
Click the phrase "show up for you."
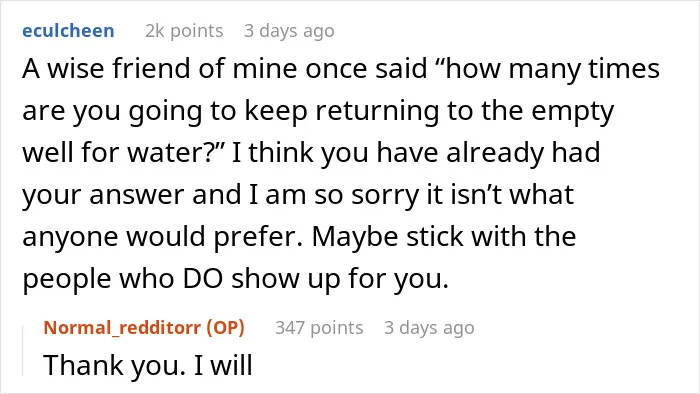pyautogui.click(x=340, y=279)
